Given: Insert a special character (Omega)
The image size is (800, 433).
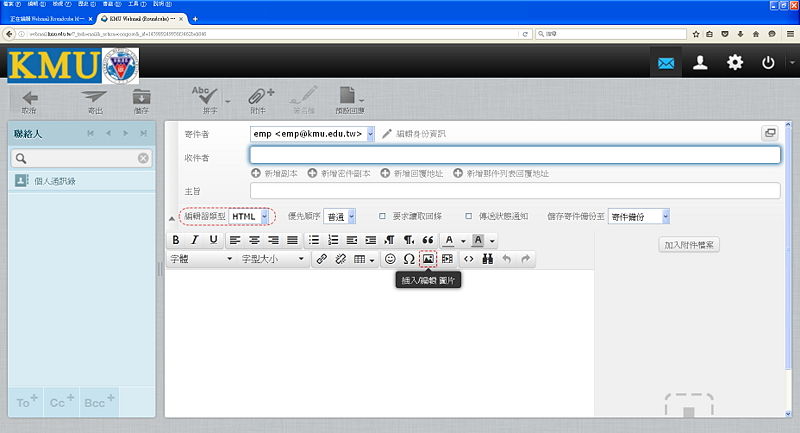Looking at the screenshot, I should (x=409, y=259).
